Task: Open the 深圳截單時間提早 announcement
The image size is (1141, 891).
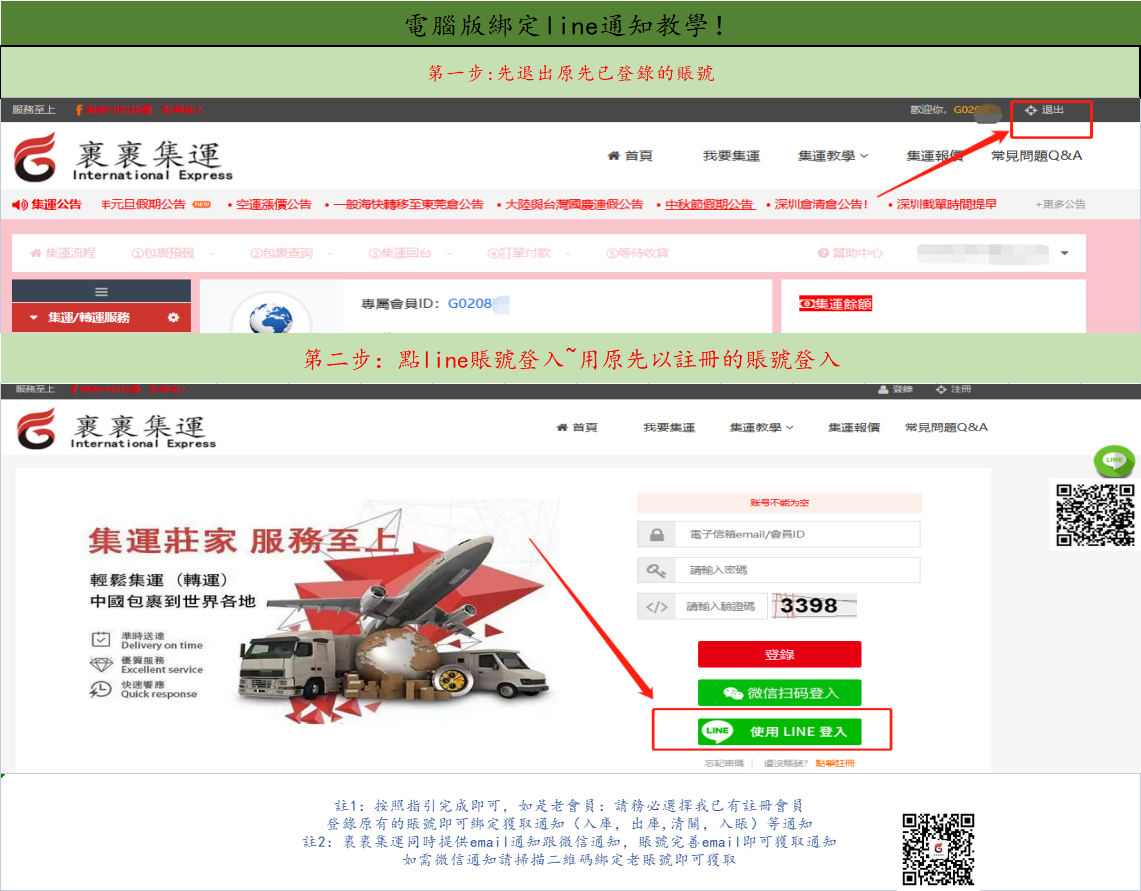Action: [947, 205]
